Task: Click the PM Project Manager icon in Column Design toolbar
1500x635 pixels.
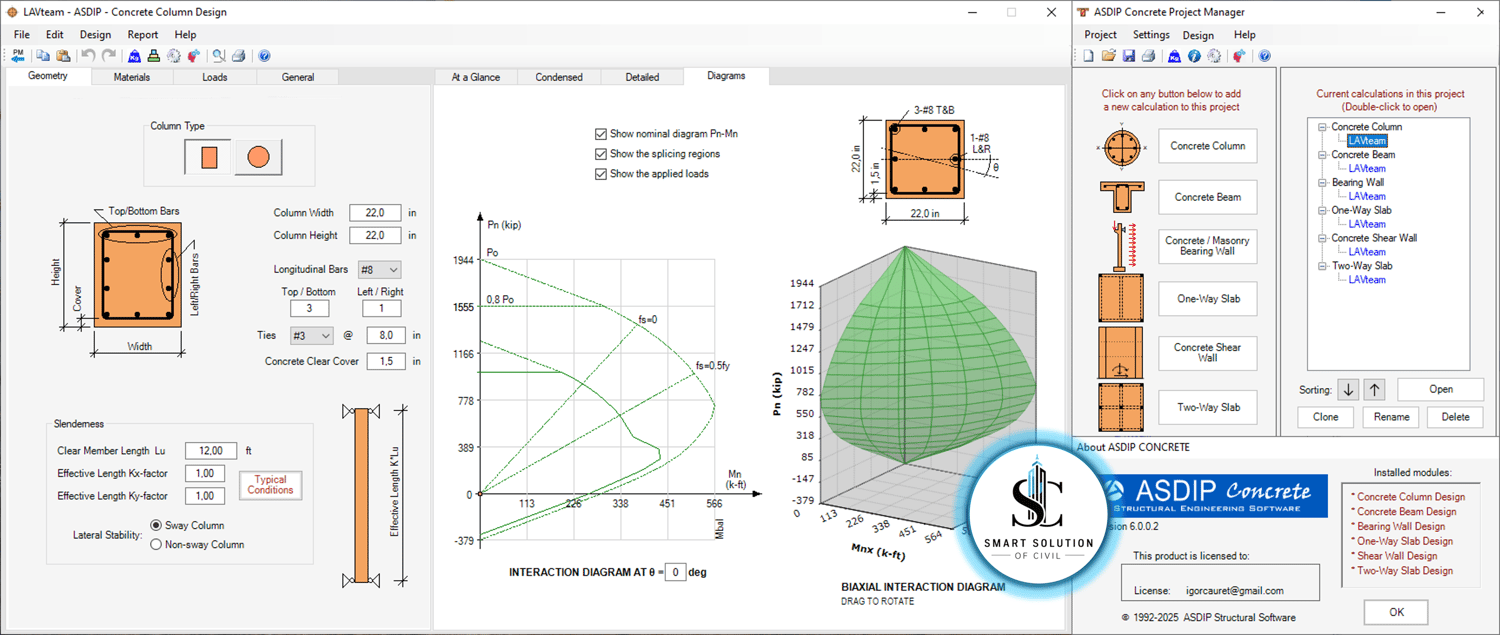Action: click(18, 56)
